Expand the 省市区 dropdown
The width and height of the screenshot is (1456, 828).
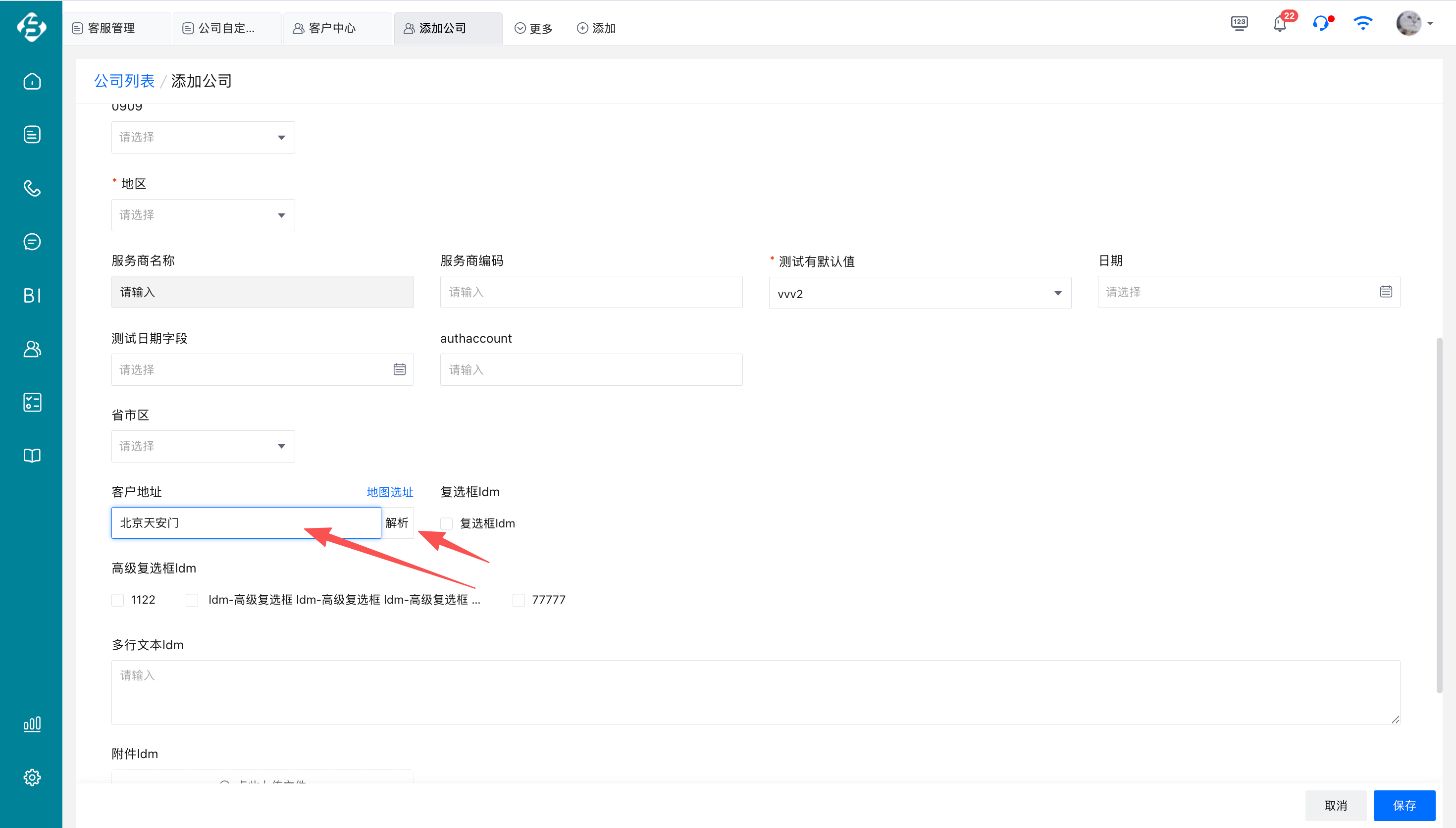[x=203, y=446]
